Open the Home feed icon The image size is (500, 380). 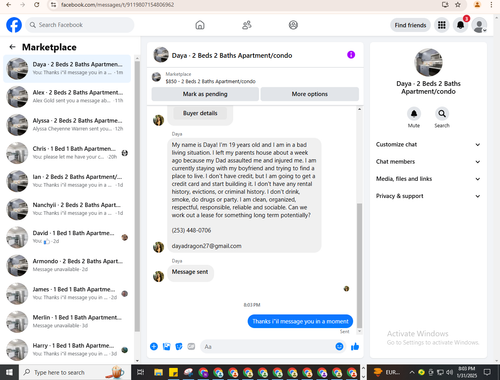200,25
